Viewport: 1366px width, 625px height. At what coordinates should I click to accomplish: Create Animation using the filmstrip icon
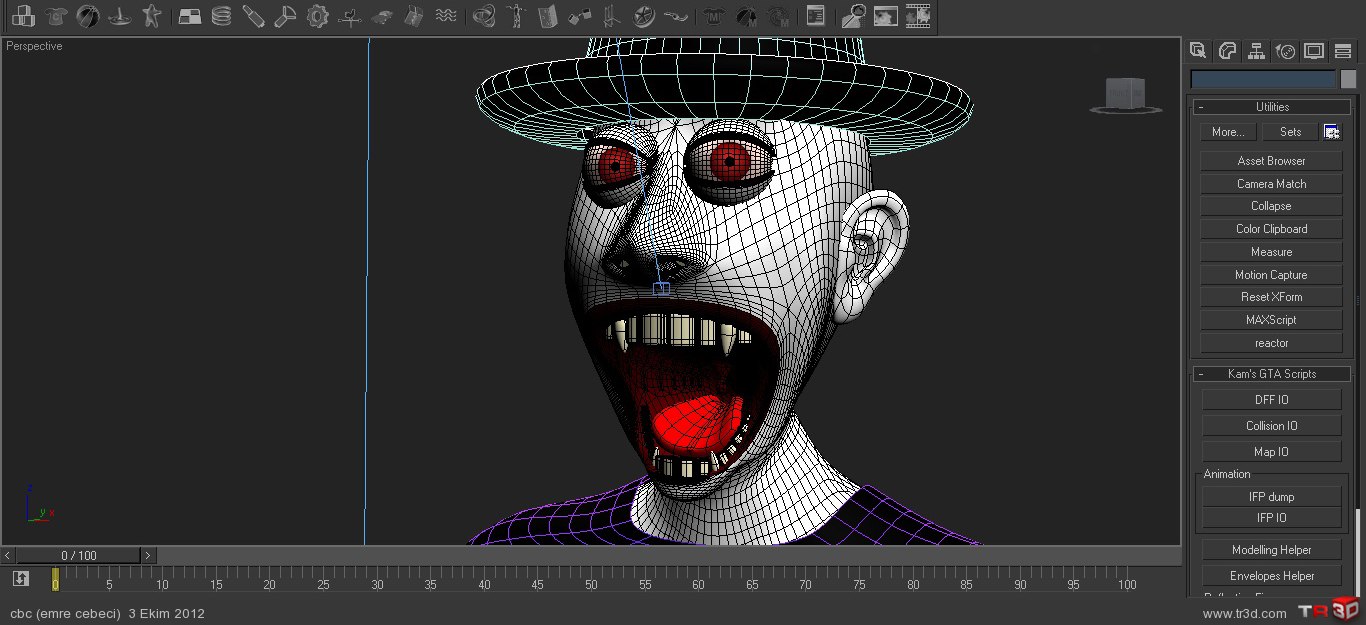pyautogui.click(x=917, y=16)
